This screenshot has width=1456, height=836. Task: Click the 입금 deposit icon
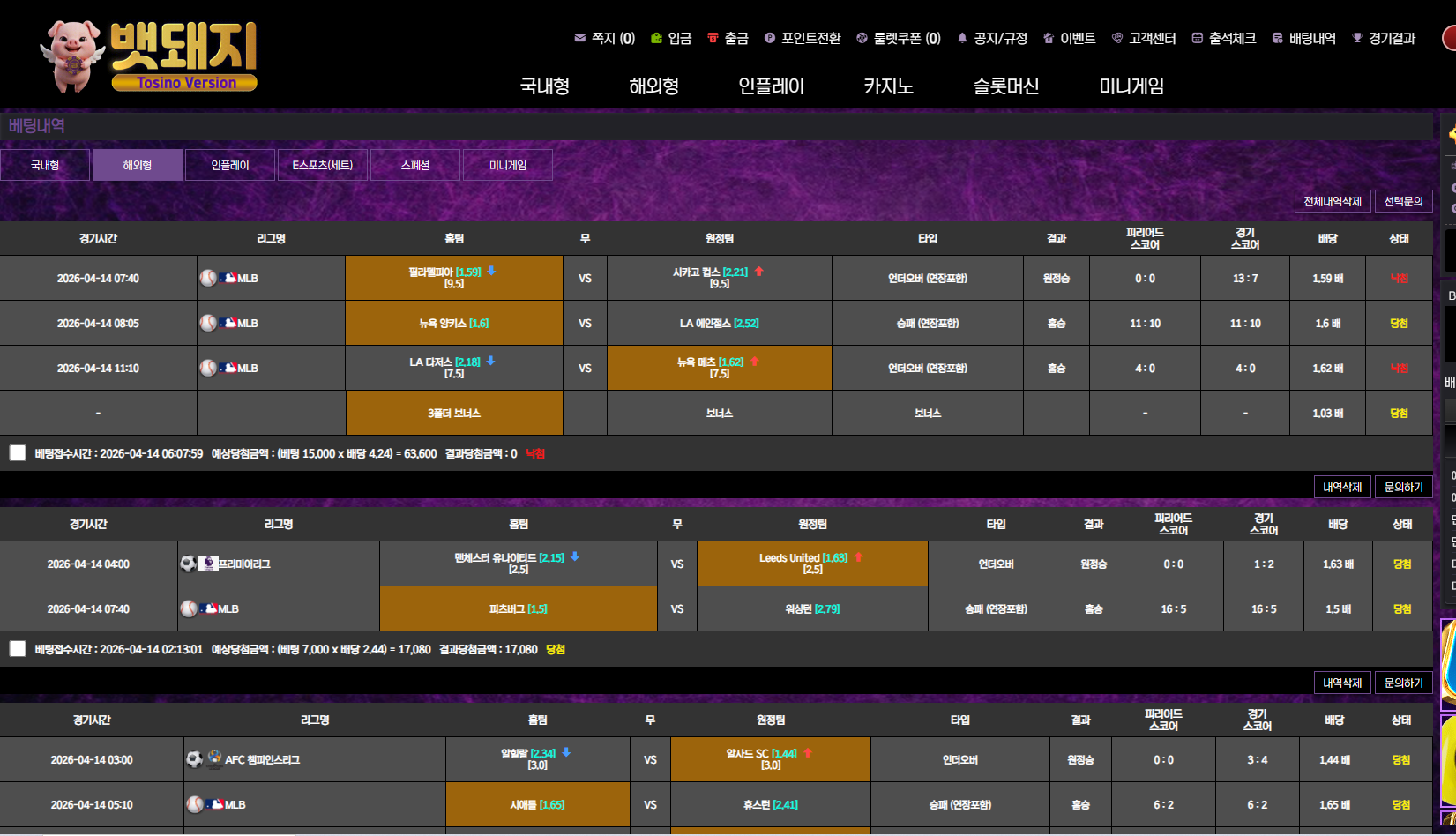pyautogui.click(x=656, y=38)
